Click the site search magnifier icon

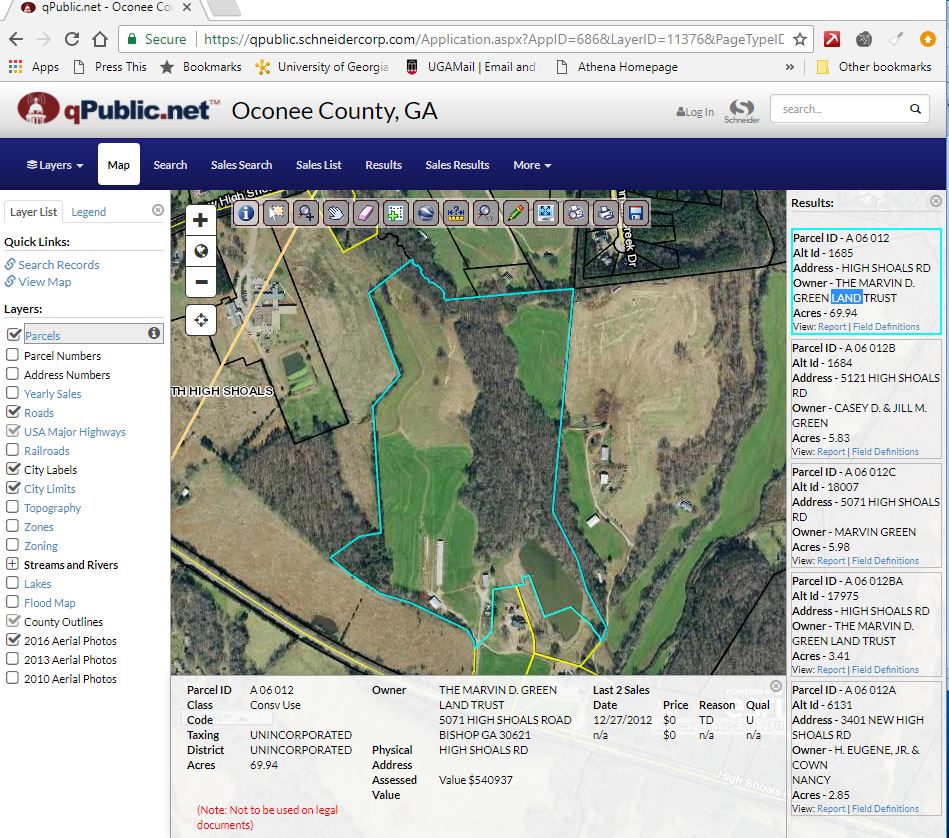point(915,109)
